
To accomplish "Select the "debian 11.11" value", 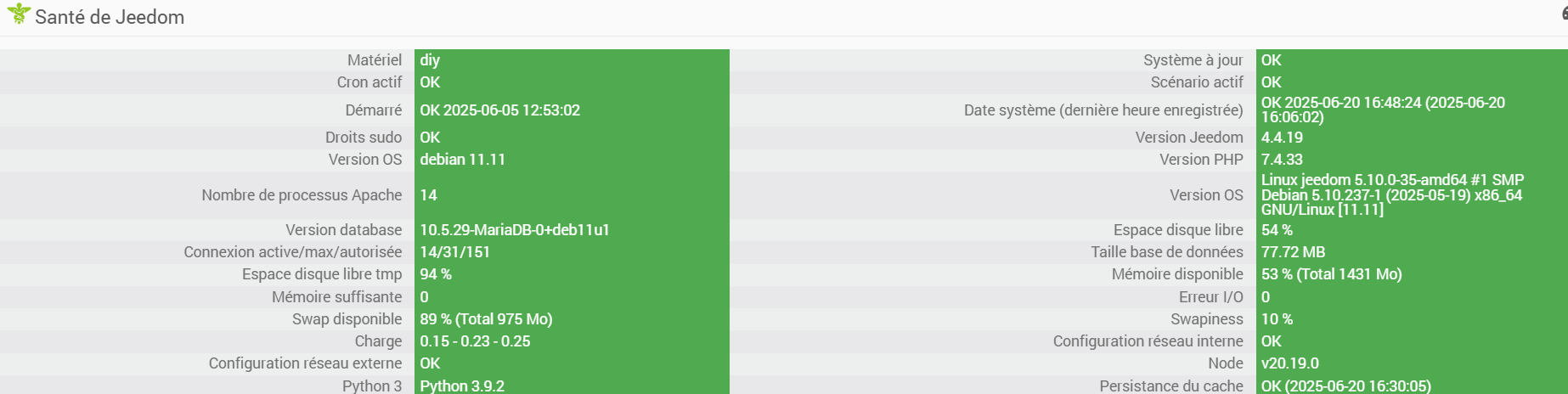I will coord(462,160).
